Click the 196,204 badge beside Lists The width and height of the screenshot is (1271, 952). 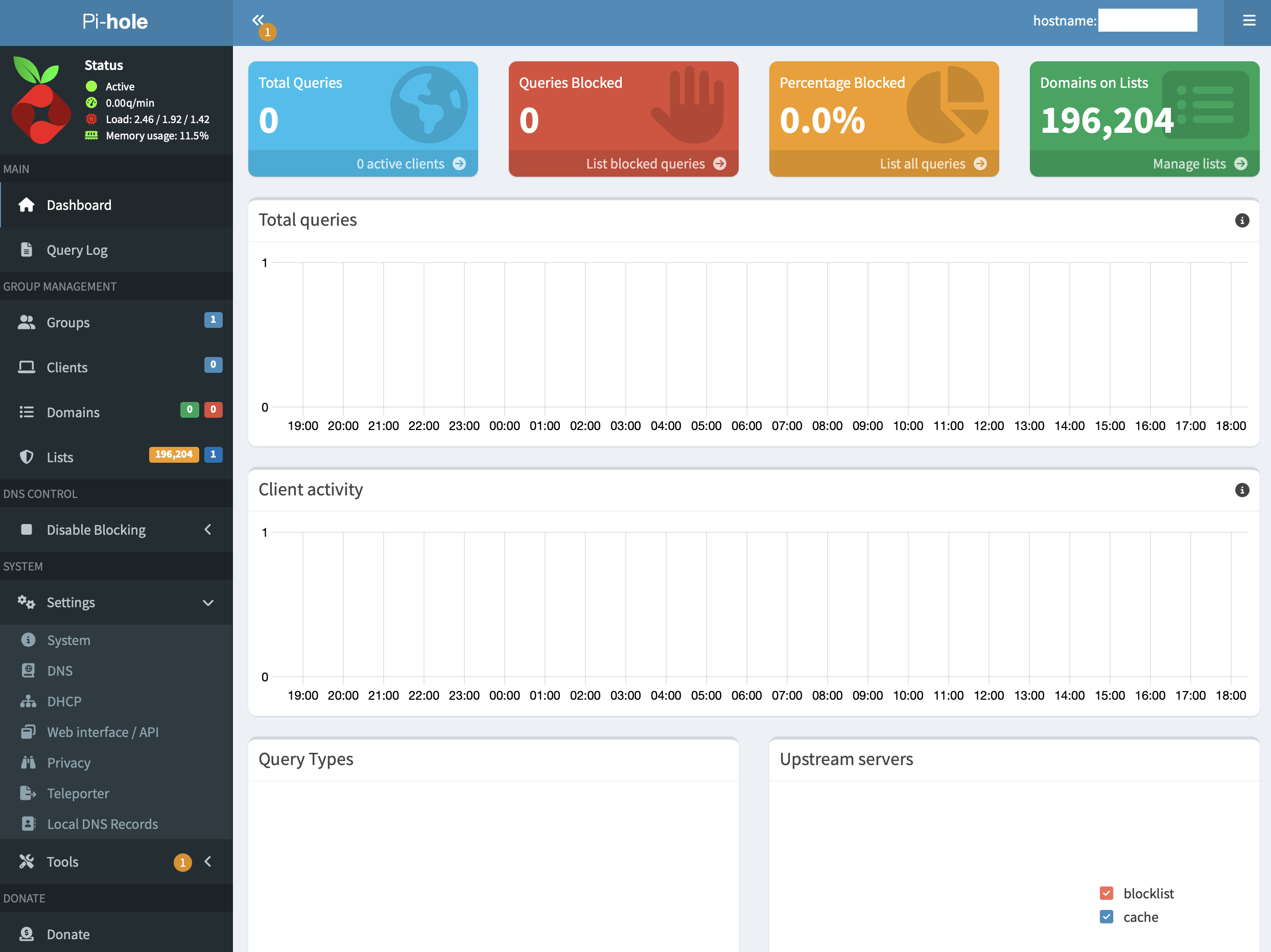(x=174, y=455)
